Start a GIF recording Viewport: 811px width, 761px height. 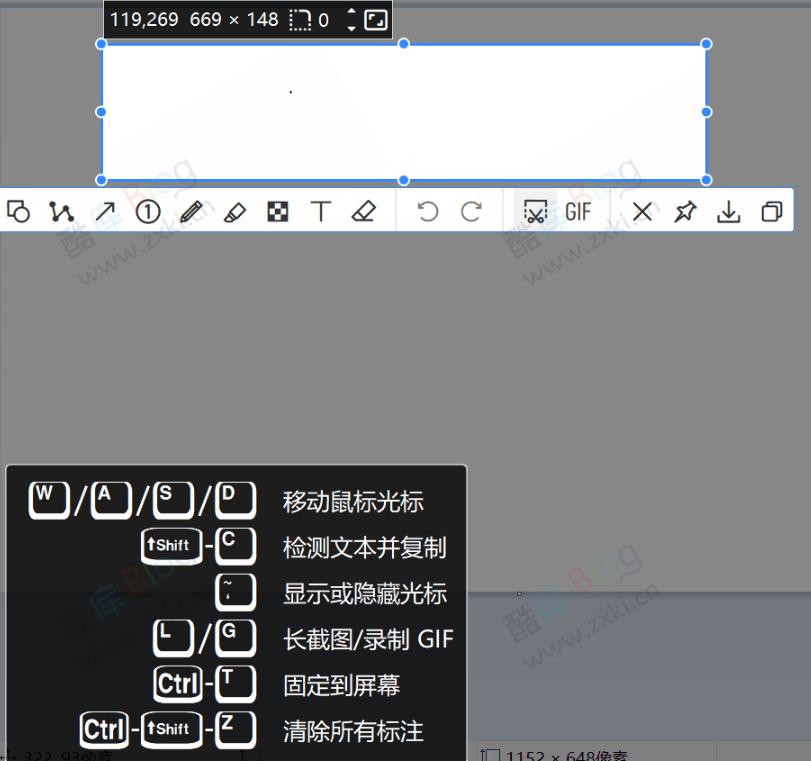578,211
